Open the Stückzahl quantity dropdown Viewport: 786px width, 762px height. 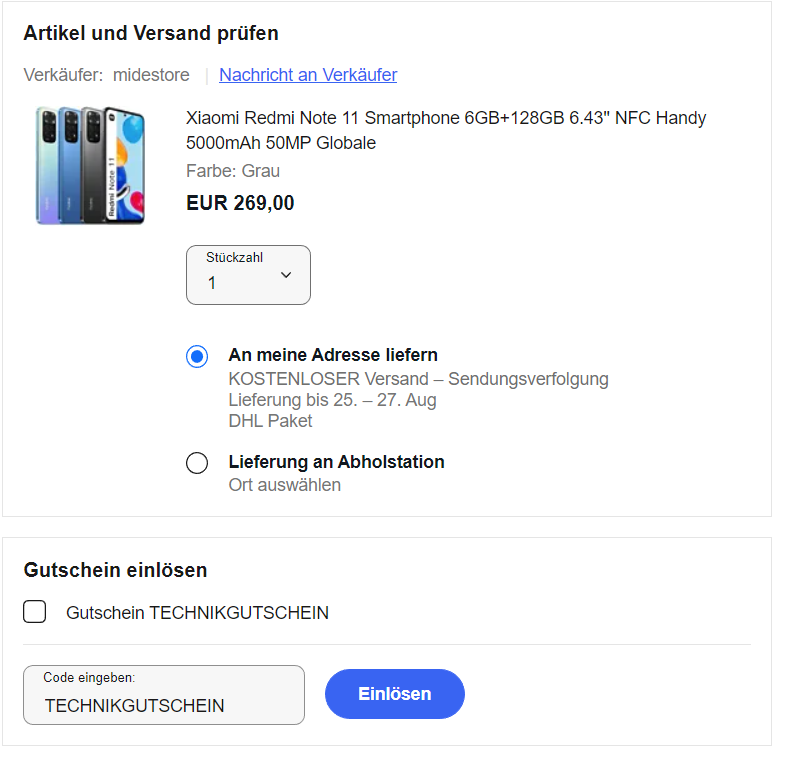pos(248,275)
